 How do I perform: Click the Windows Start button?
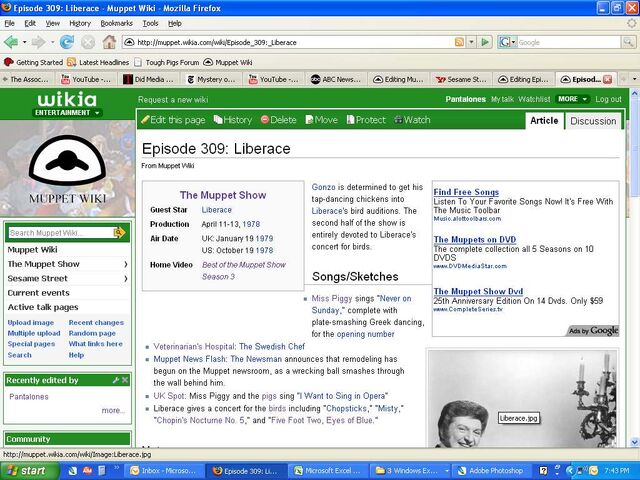[29, 471]
